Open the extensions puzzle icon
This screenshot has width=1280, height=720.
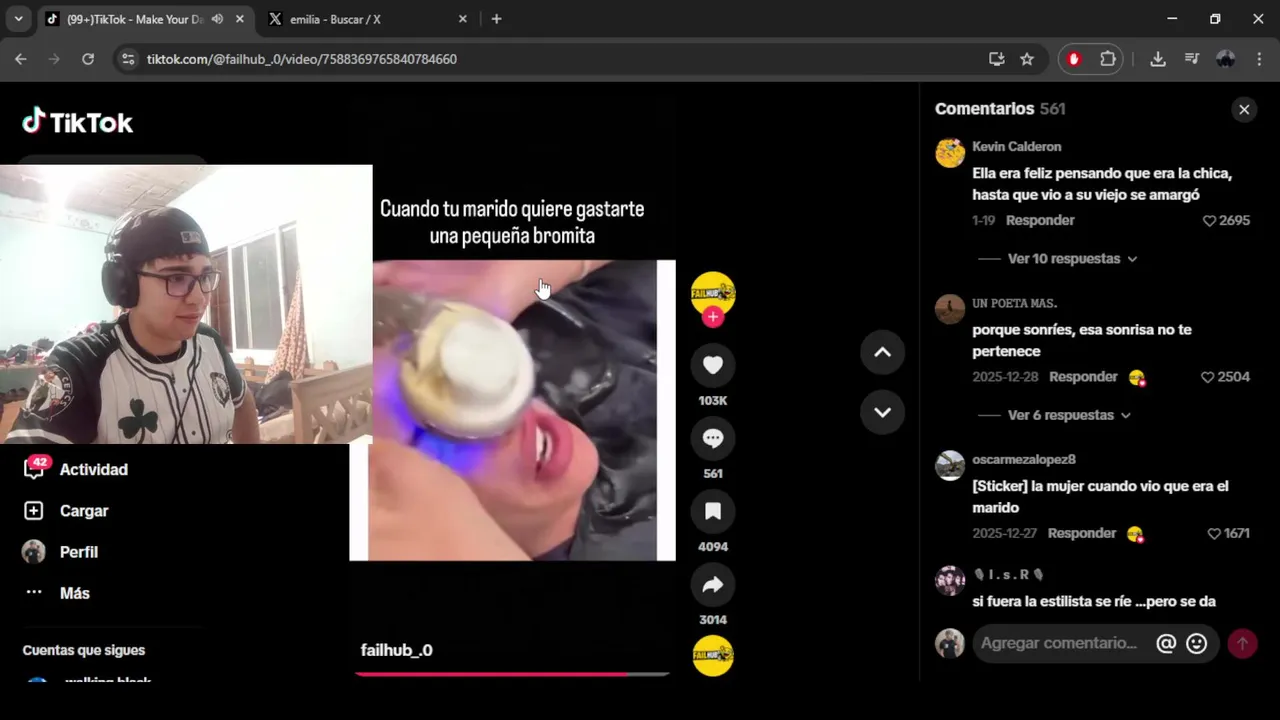pos(1108,59)
